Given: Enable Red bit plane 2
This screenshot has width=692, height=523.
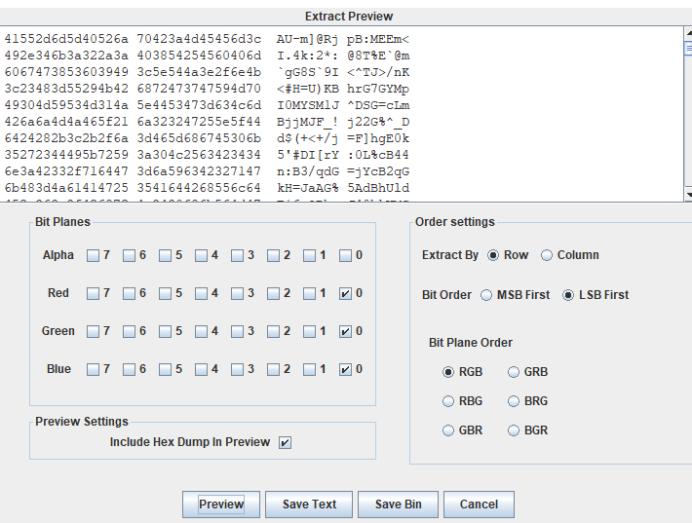Looking at the screenshot, I should click(273, 293).
